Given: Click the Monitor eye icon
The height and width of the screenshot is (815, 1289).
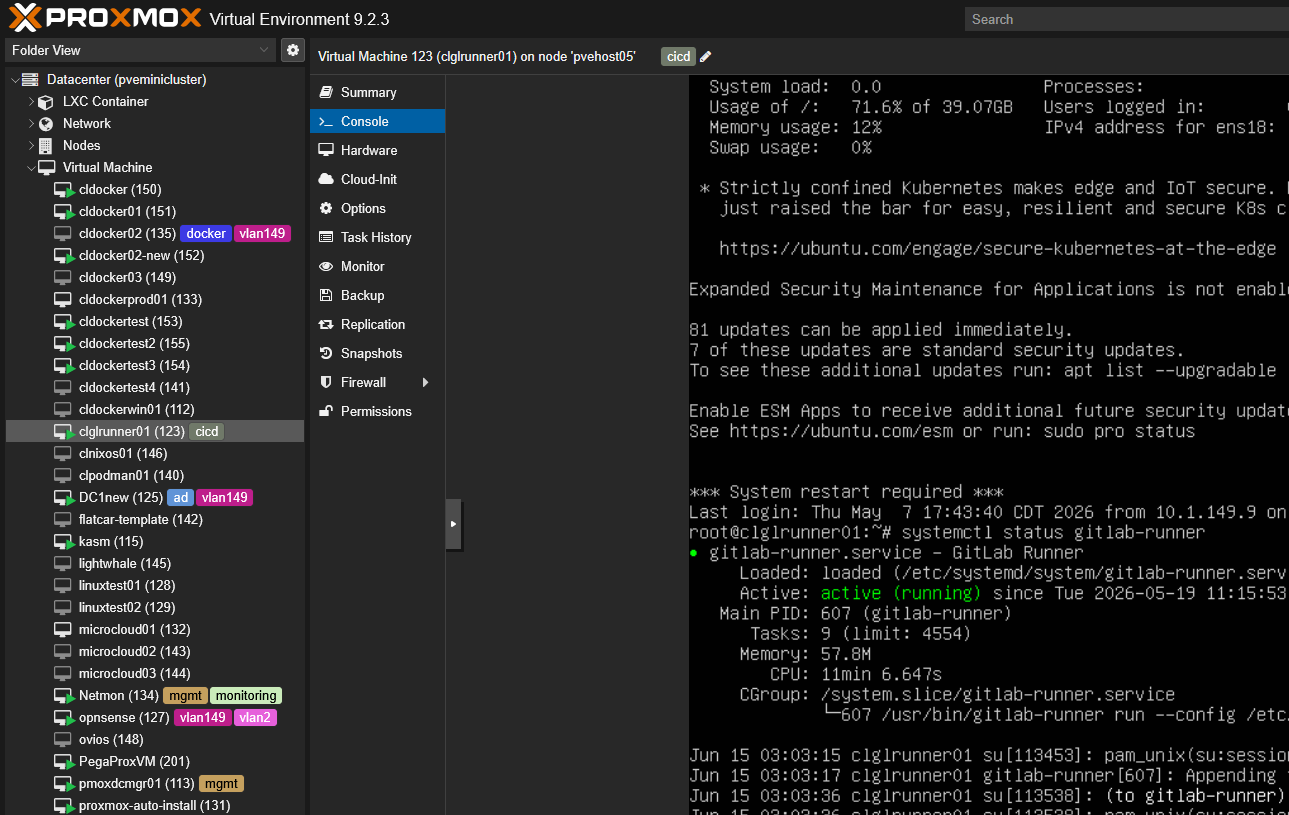Looking at the screenshot, I should click(x=325, y=266).
